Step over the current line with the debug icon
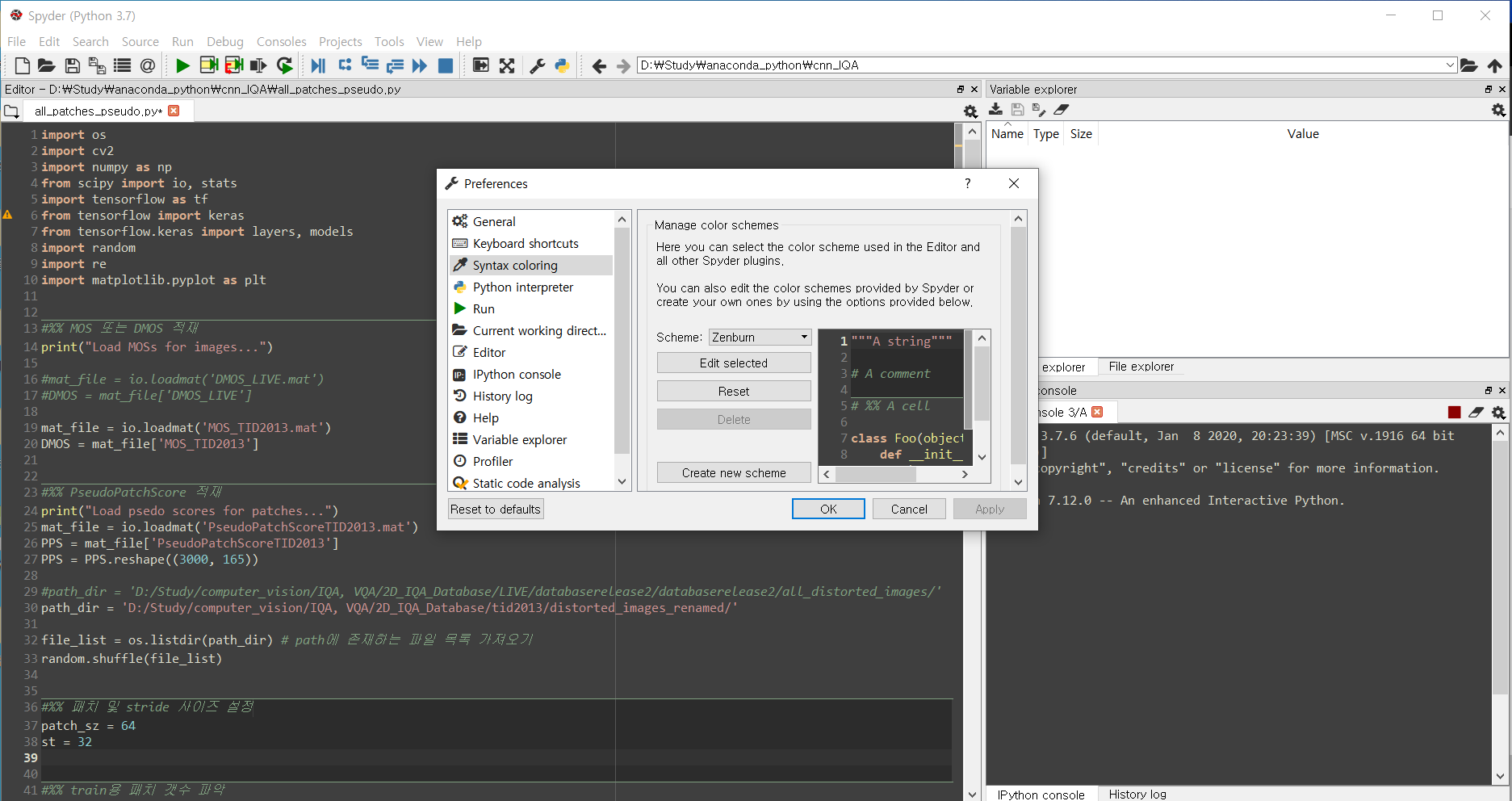Screen dimensions: 1512x801 [345, 65]
